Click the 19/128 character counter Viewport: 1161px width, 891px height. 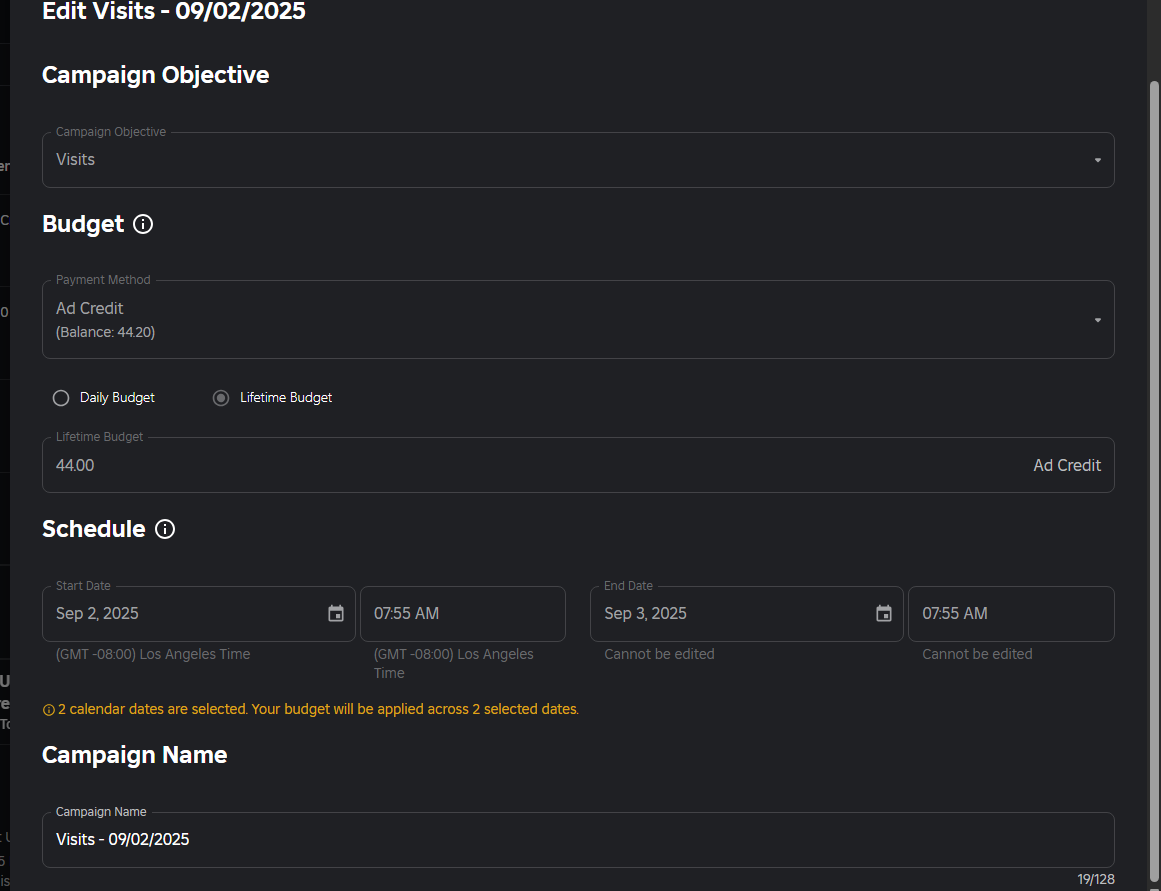point(1096,879)
